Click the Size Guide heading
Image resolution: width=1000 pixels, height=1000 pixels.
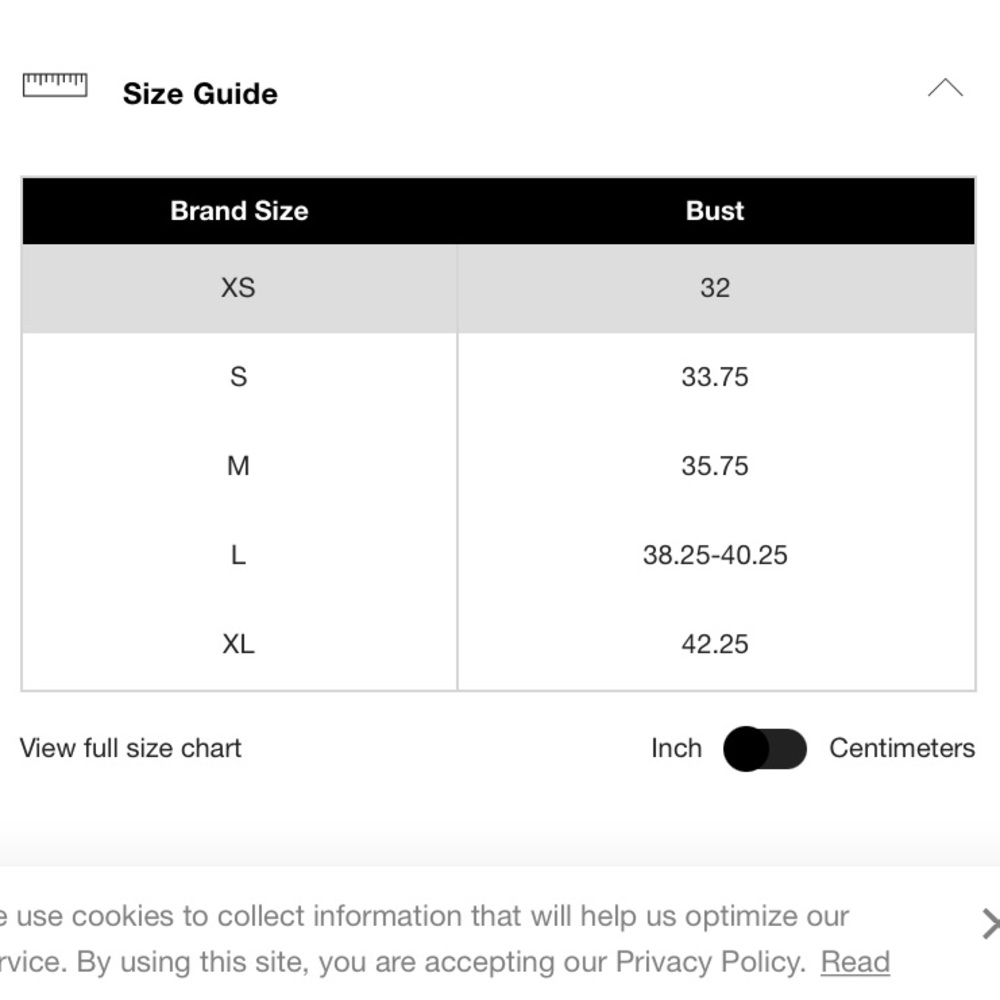200,94
